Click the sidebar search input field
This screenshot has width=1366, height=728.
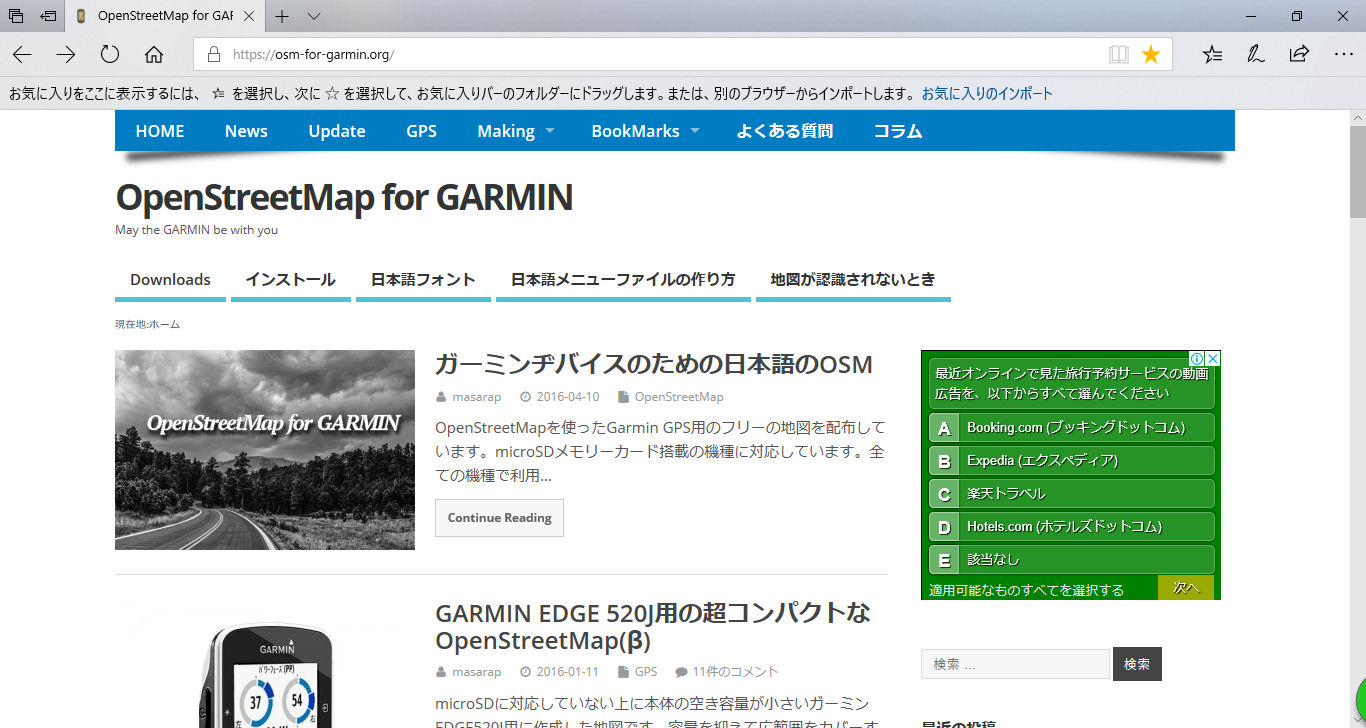[1015, 664]
